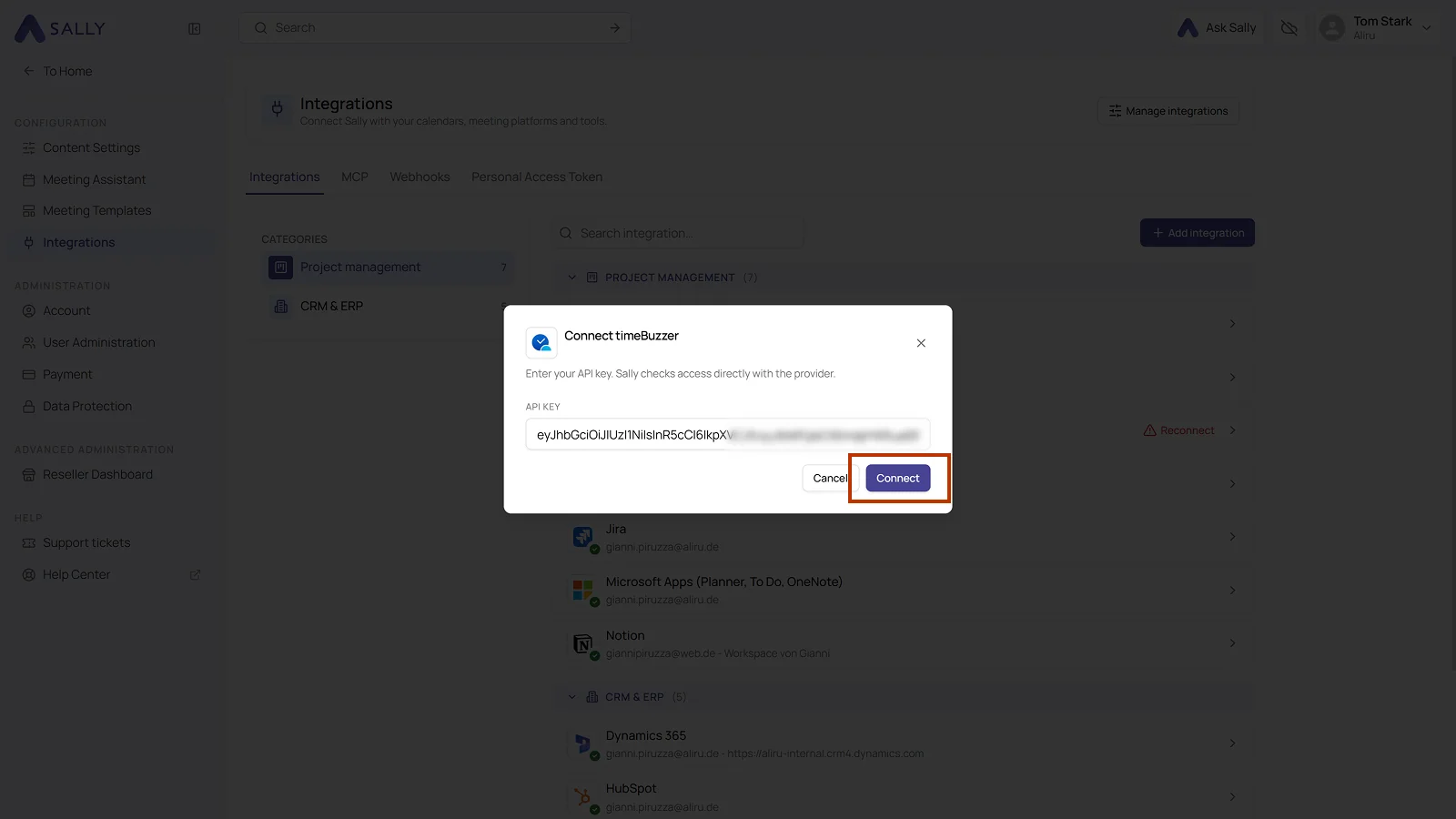Open Meeting Templates
The image size is (1456, 819).
[x=96, y=210]
